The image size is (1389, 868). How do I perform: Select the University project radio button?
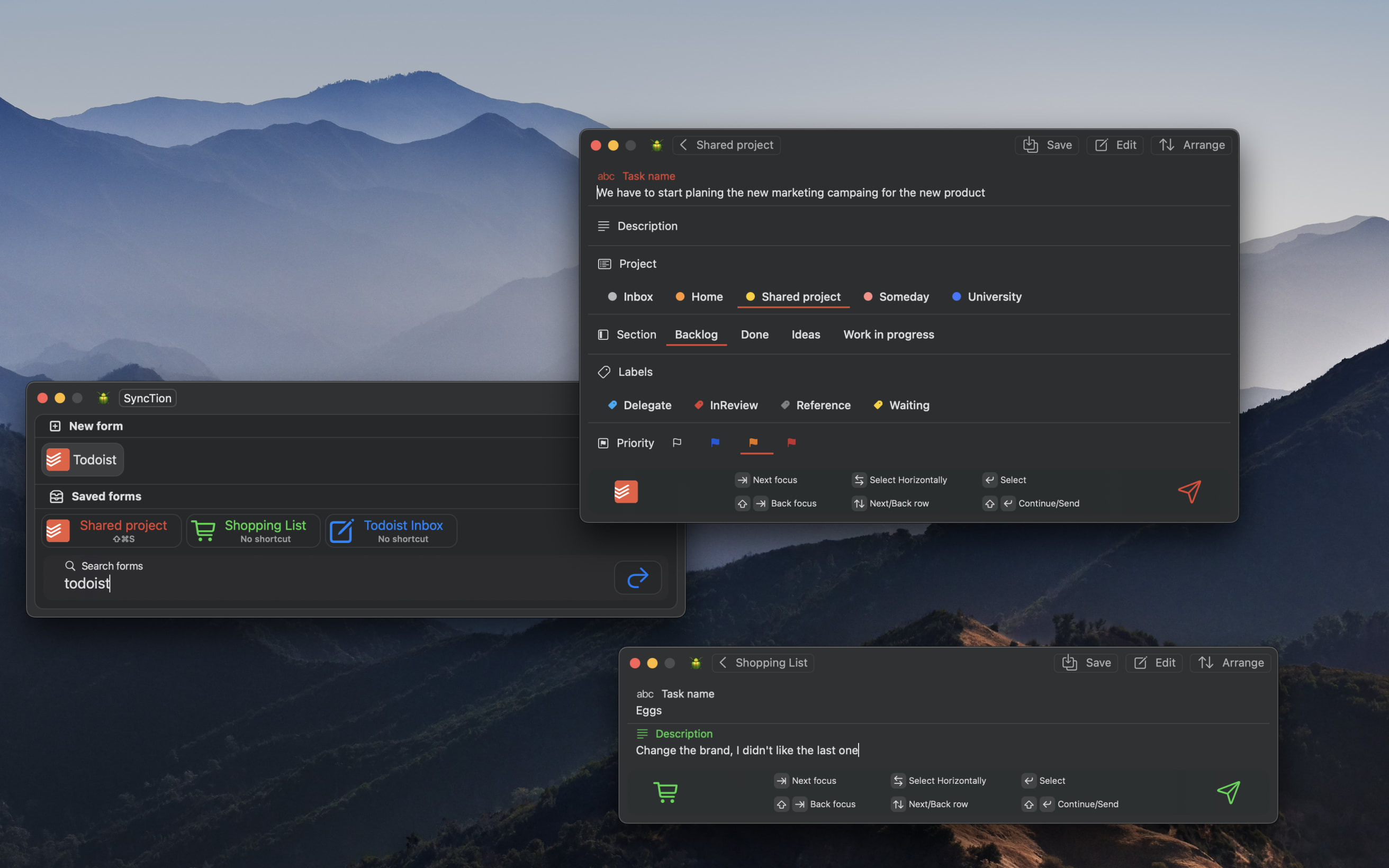point(986,296)
